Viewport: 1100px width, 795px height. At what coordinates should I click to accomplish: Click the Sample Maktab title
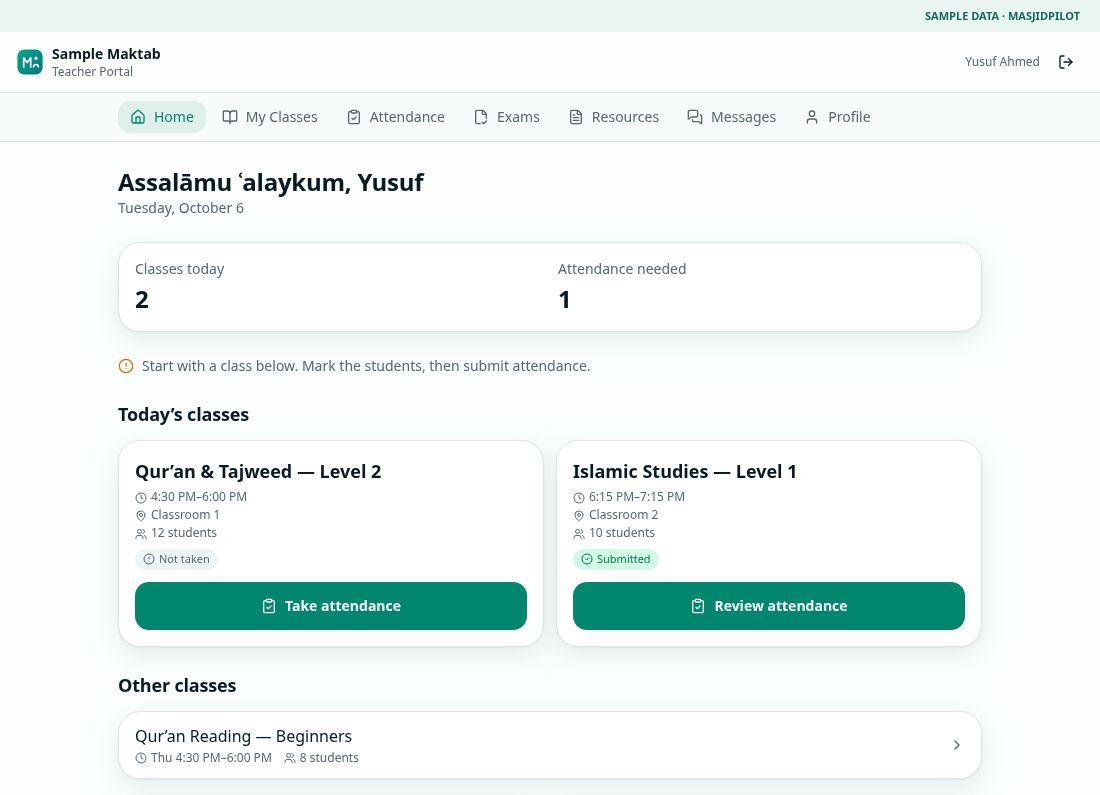tap(106, 54)
